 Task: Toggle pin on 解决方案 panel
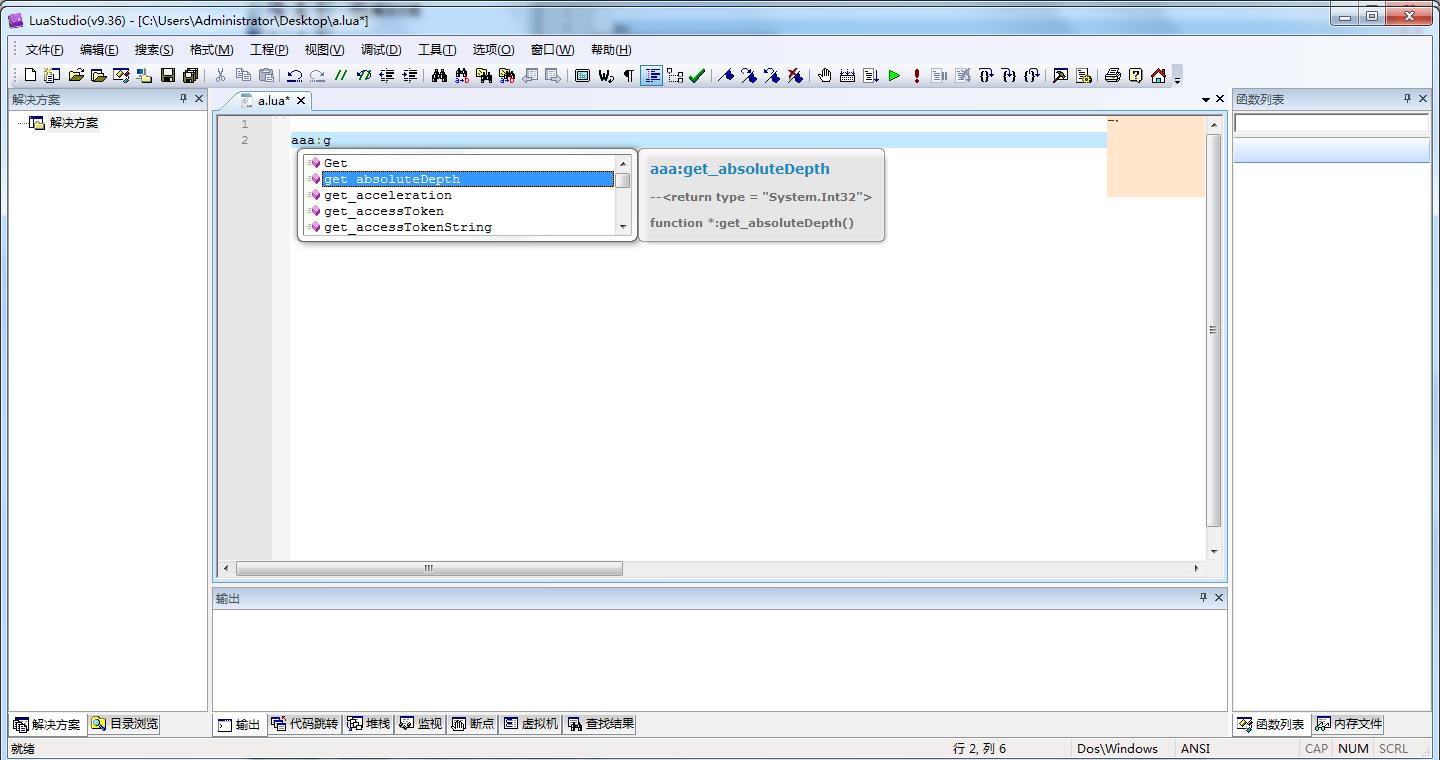click(183, 98)
